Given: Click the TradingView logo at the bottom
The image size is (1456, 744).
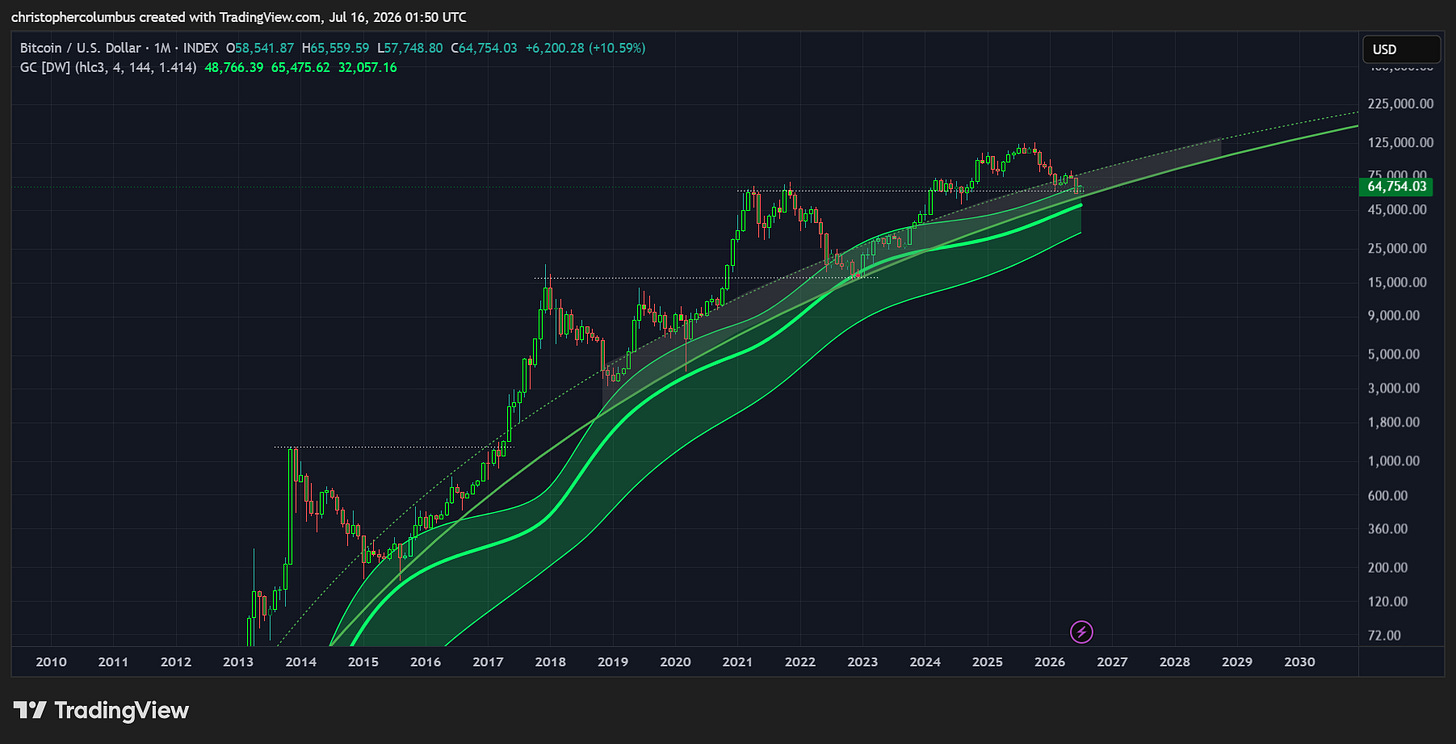Looking at the screenshot, I should 101,711.
